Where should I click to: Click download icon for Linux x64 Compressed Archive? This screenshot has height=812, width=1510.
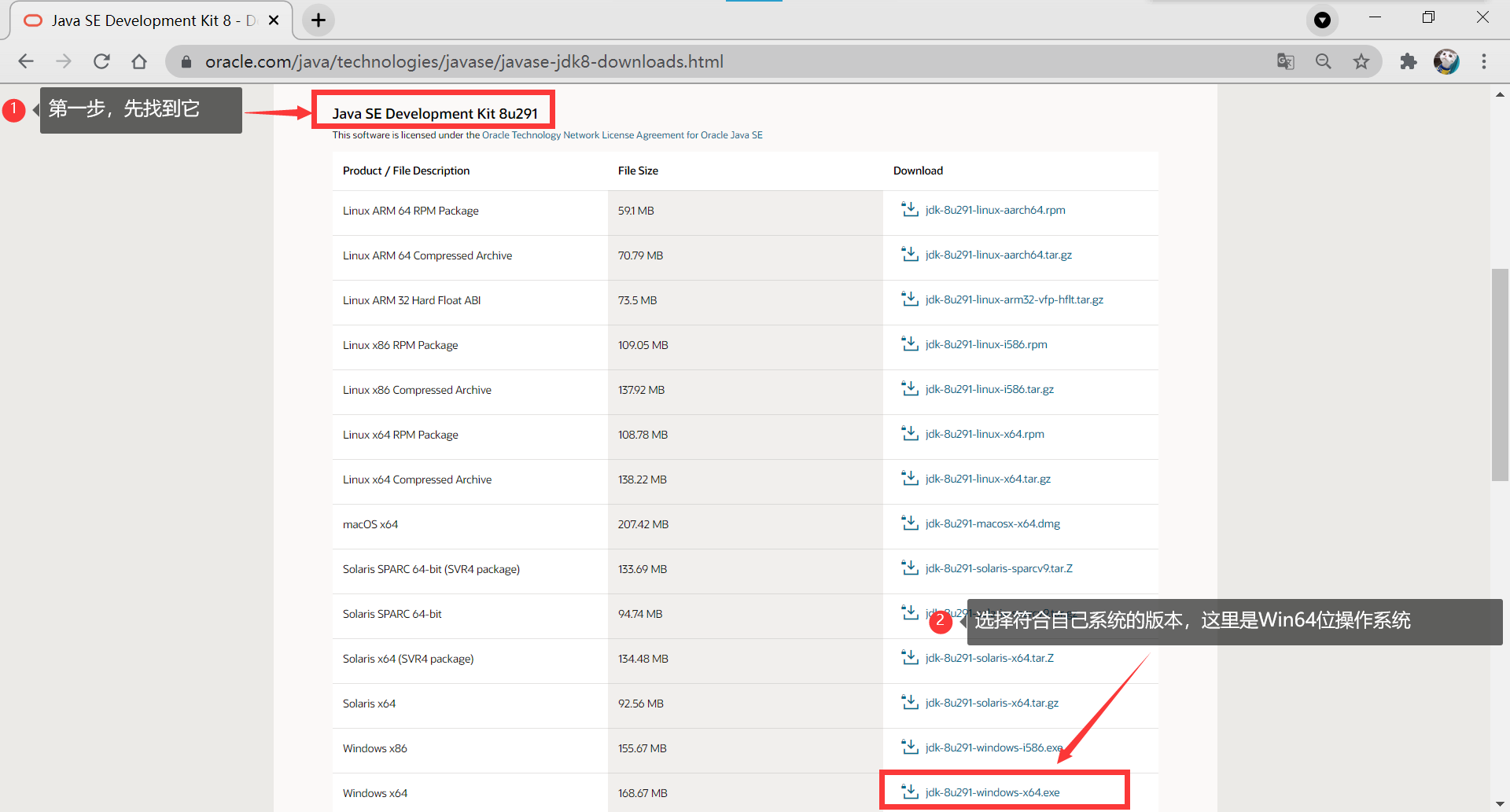[x=910, y=478]
